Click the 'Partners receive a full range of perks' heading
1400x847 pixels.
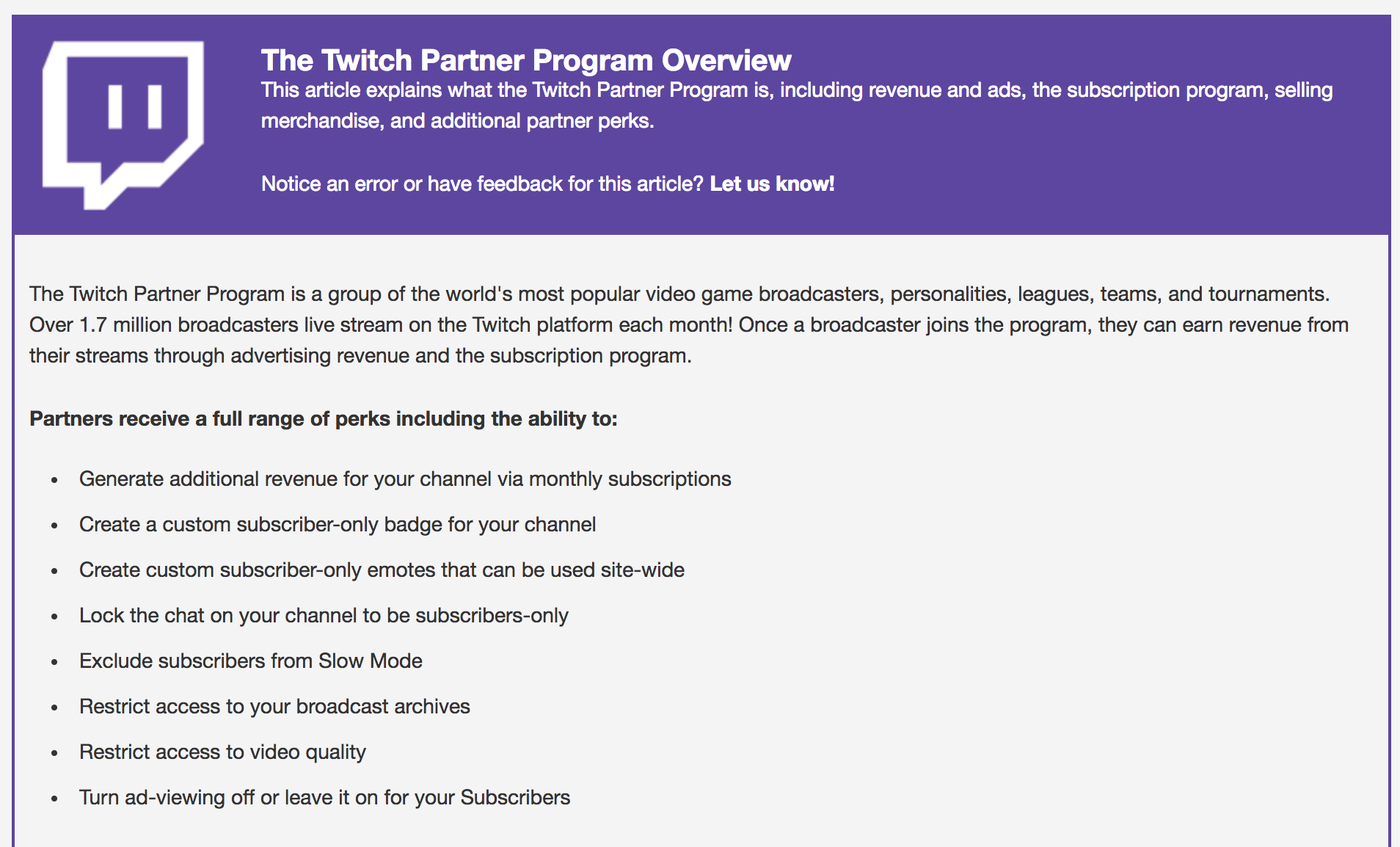click(324, 418)
